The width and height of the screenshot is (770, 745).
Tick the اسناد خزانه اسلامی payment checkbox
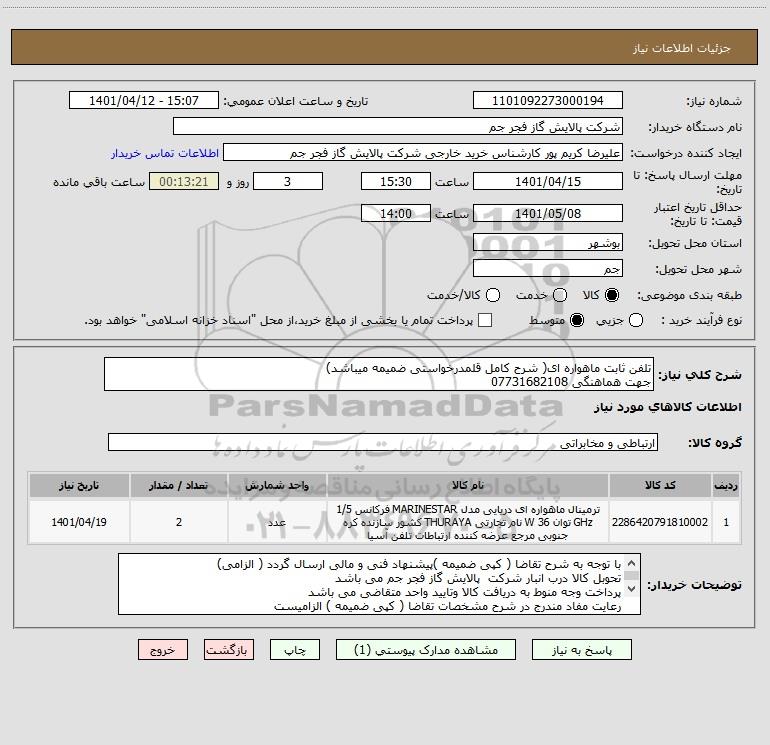click(485, 320)
